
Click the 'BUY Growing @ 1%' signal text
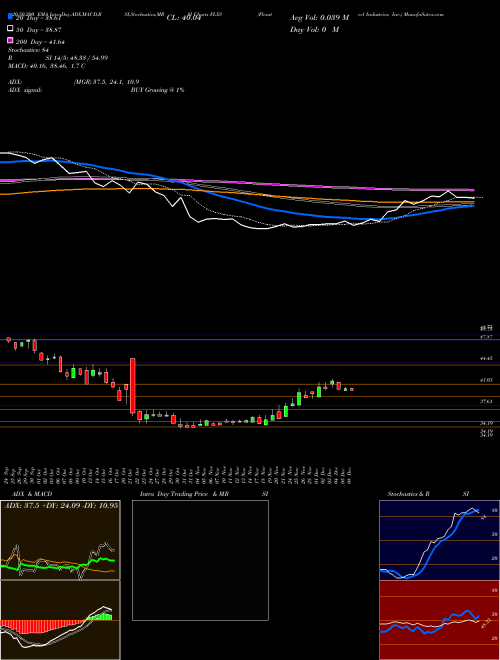(x=157, y=90)
